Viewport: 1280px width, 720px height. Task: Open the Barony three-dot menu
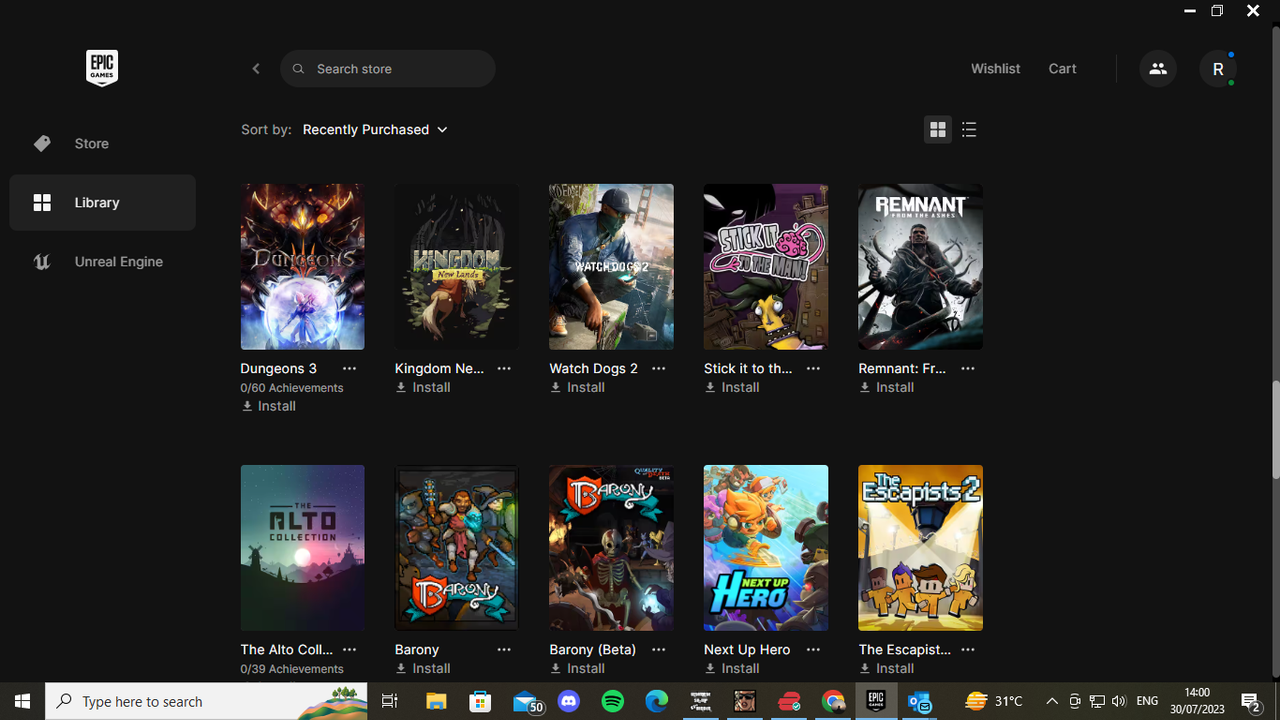click(504, 650)
